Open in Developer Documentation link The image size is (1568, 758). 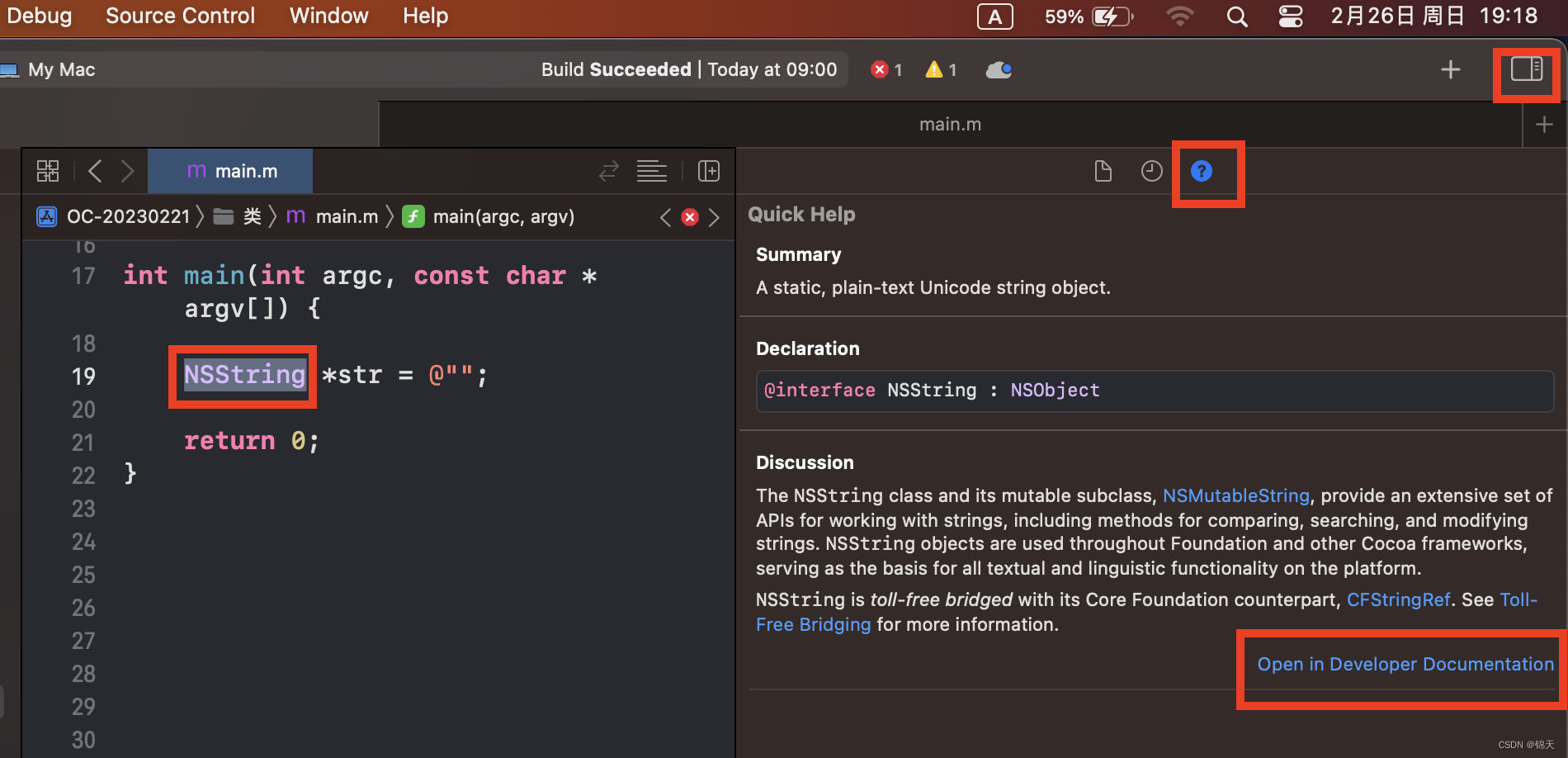point(1405,664)
